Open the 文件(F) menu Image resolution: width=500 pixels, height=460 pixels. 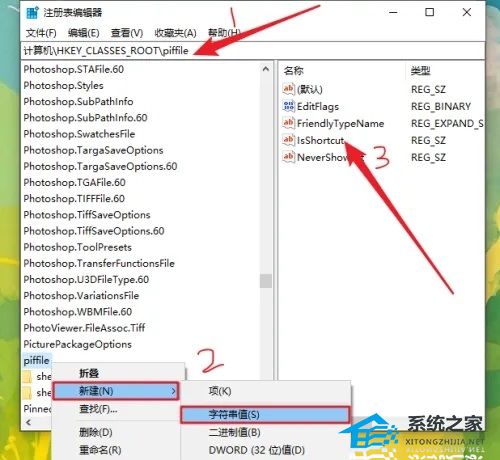coord(41,33)
